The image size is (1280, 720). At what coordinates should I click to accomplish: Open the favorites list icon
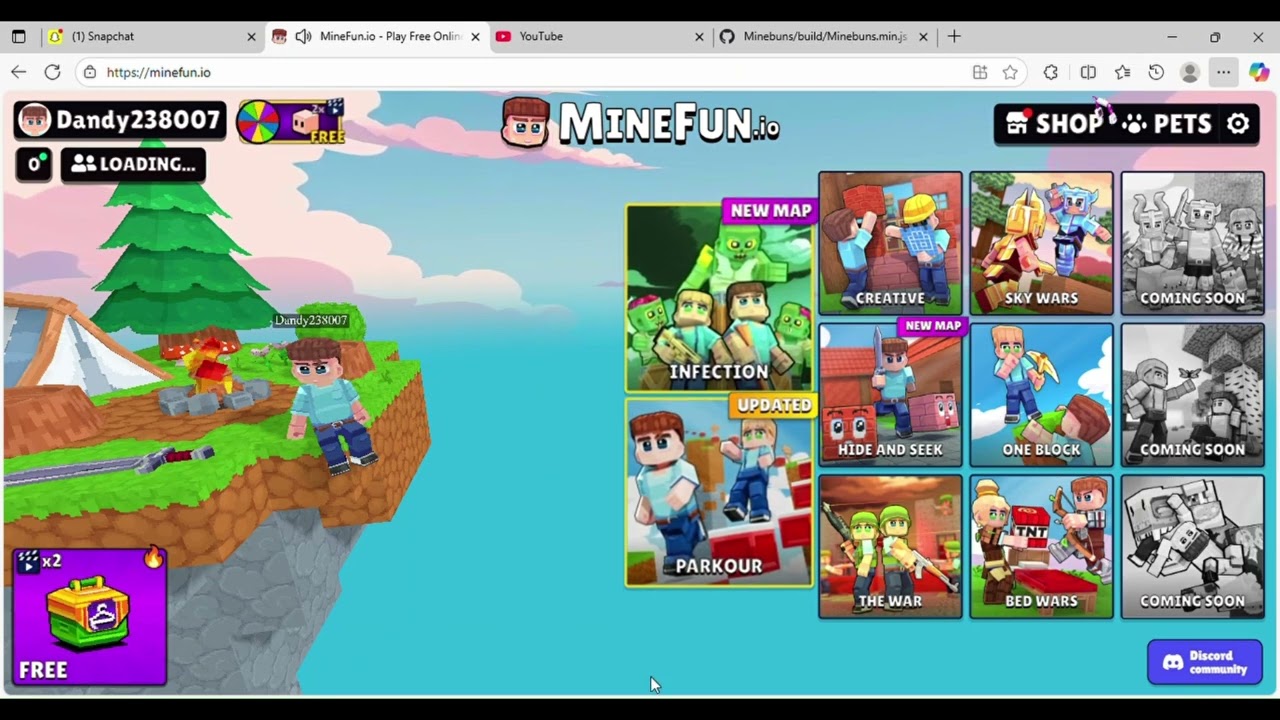[x=1123, y=72]
